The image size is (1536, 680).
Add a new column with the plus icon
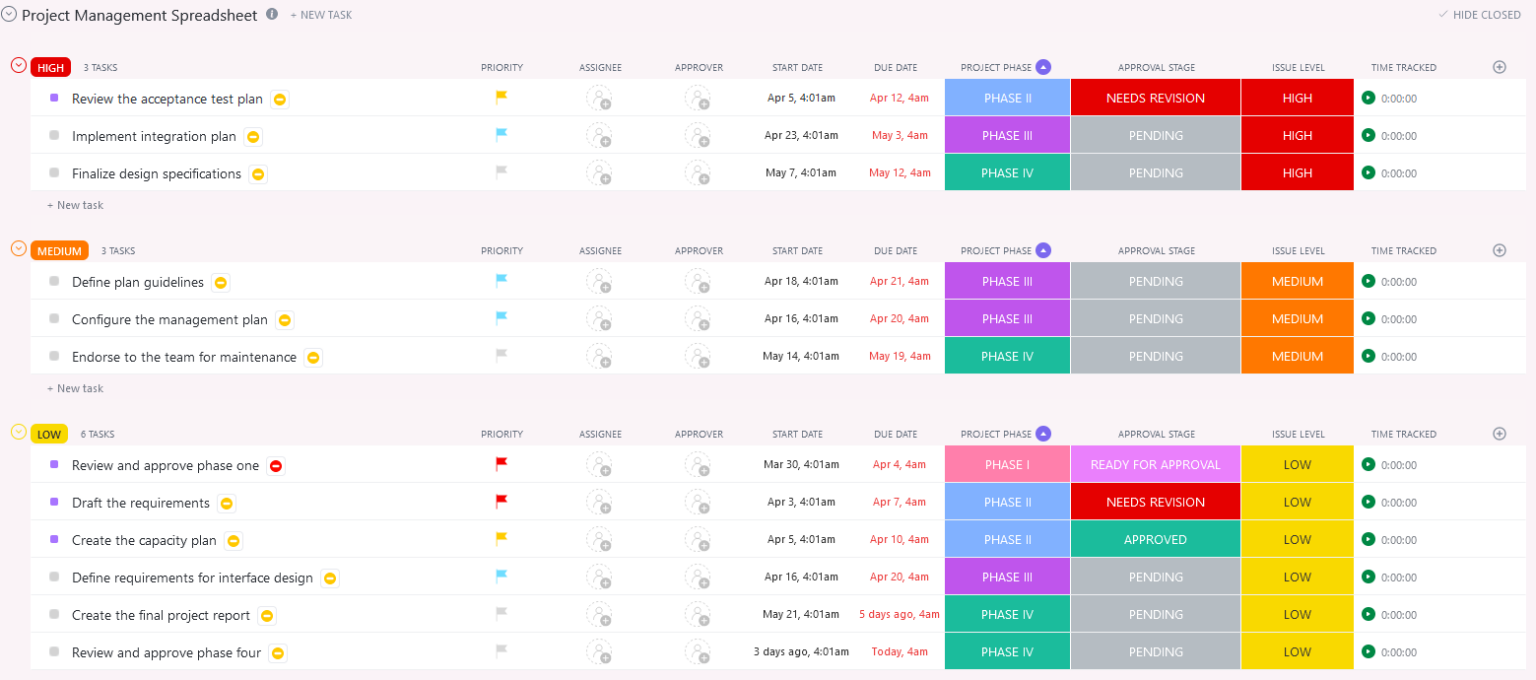click(x=1499, y=67)
